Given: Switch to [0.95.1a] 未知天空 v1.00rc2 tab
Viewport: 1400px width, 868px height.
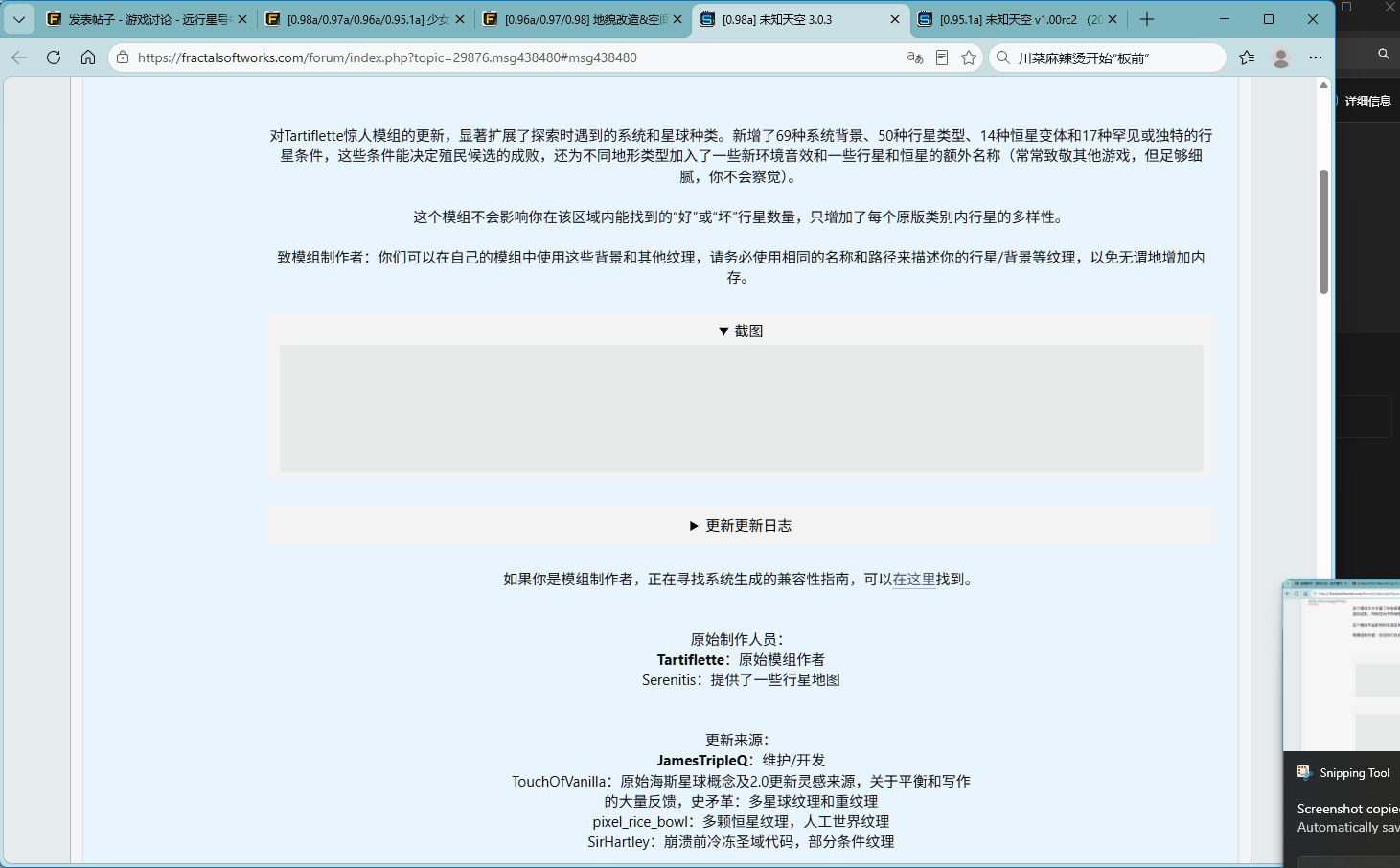Looking at the screenshot, I should pos(1018,19).
